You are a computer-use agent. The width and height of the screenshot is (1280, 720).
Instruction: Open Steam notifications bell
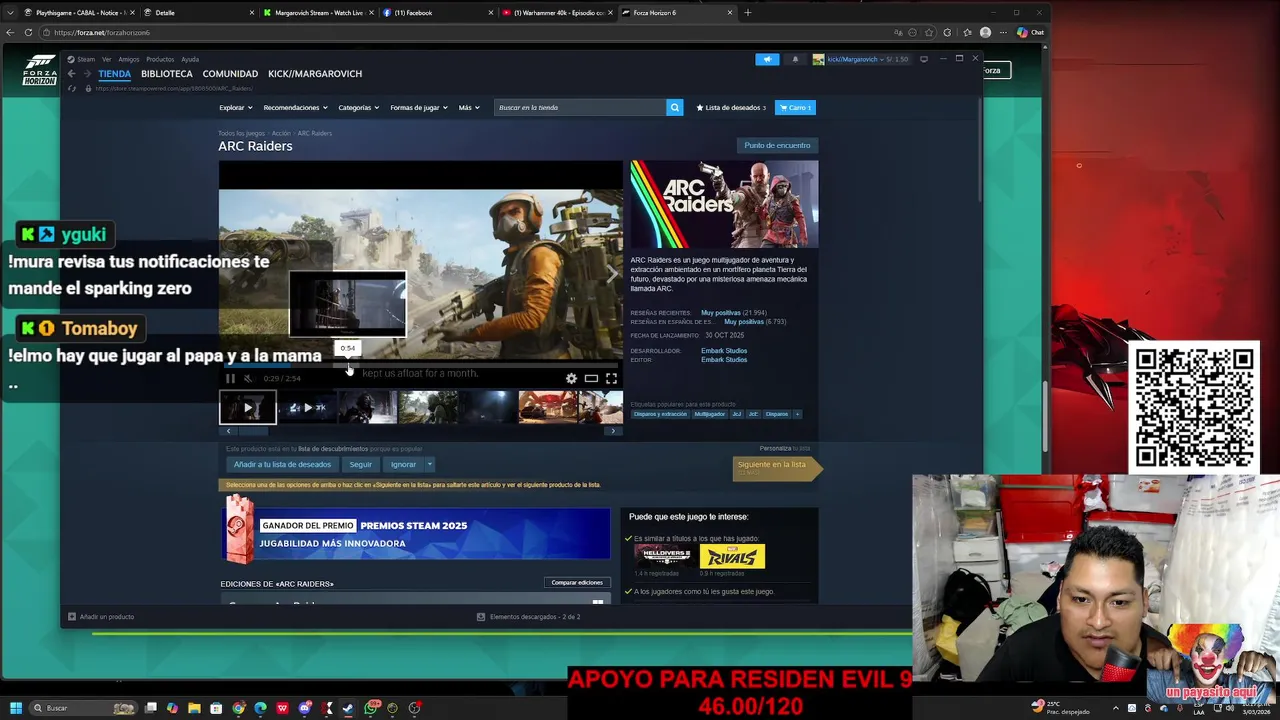coord(796,59)
